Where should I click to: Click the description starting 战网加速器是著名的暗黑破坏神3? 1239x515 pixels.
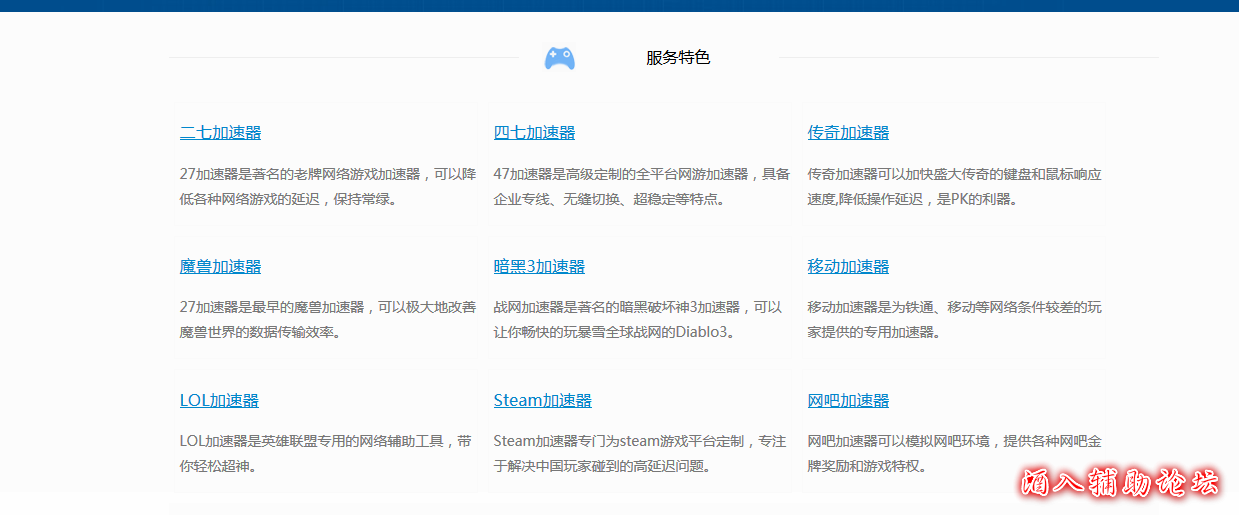(x=638, y=320)
